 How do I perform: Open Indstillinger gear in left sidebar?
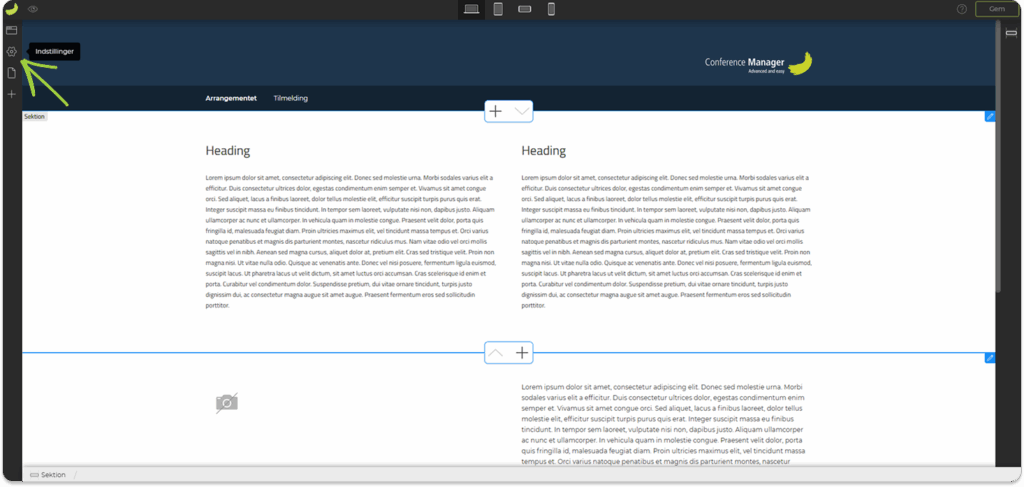[x=11, y=51]
